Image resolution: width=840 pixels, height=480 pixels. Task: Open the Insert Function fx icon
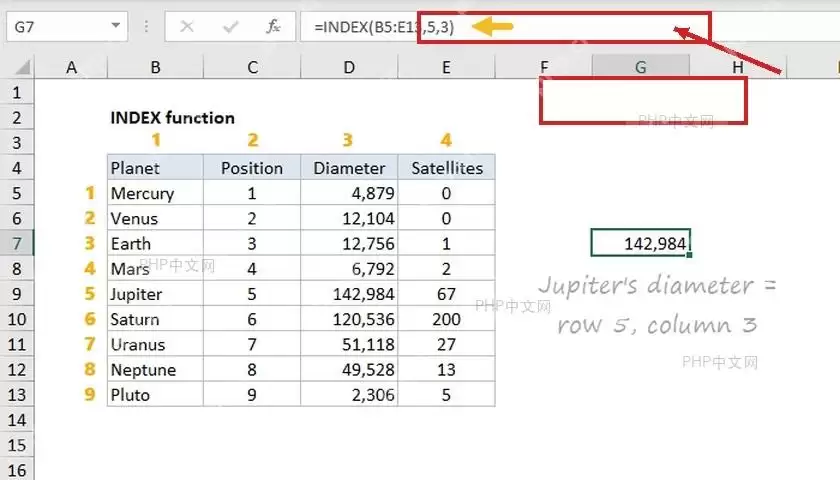tap(273, 26)
